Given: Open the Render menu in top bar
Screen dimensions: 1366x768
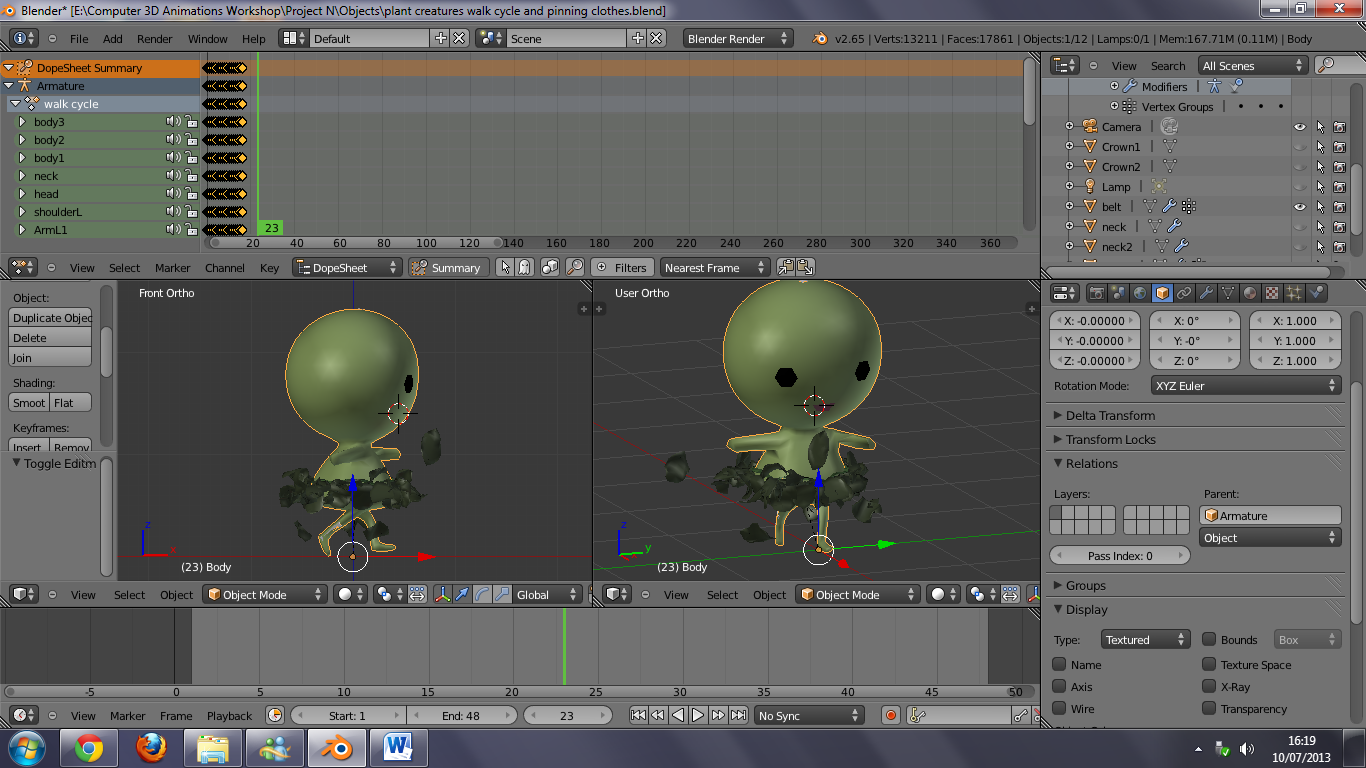Looking at the screenshot, I should 155,39.
